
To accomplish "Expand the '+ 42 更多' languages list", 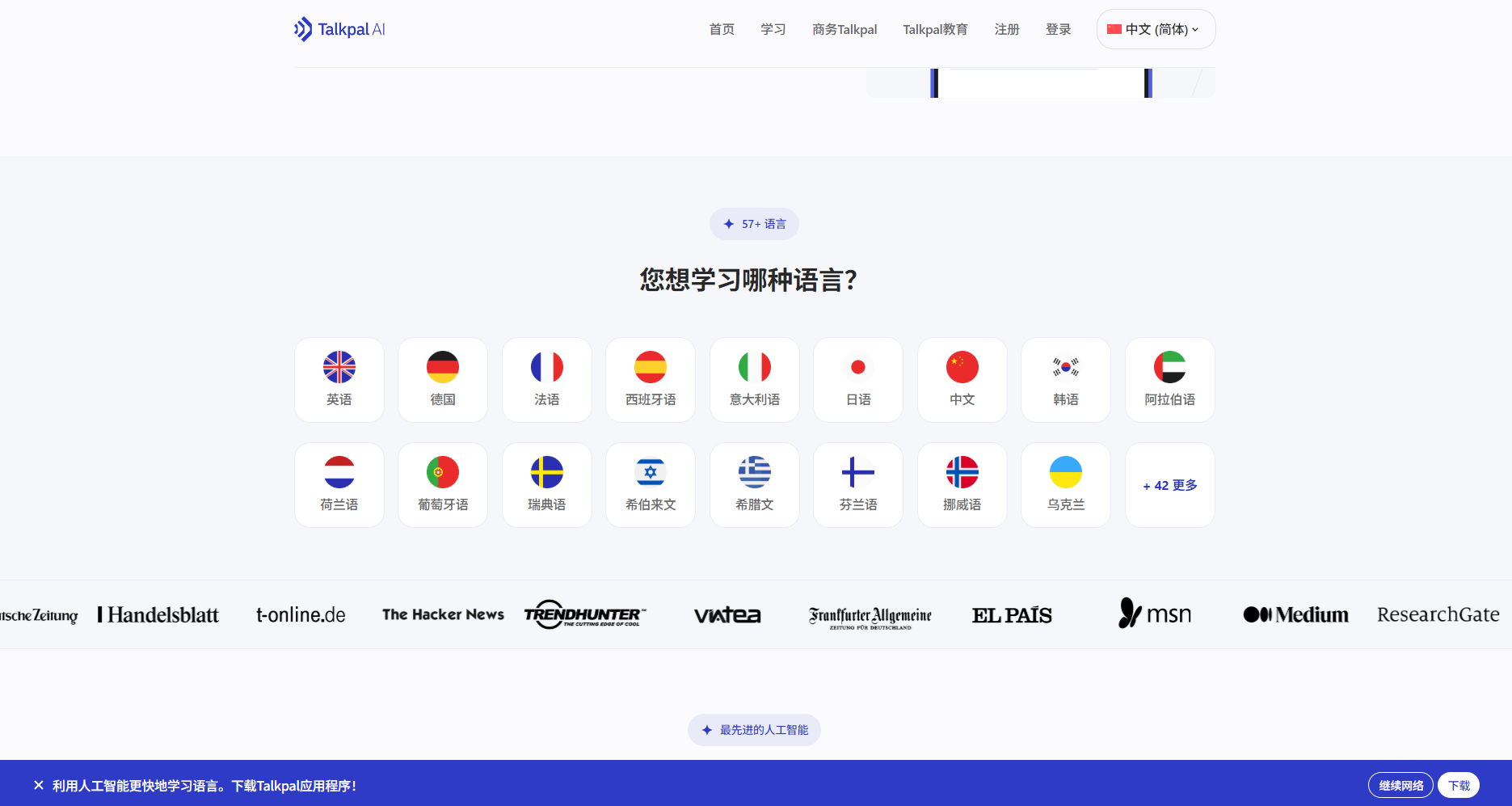I will click(1170, 485).
